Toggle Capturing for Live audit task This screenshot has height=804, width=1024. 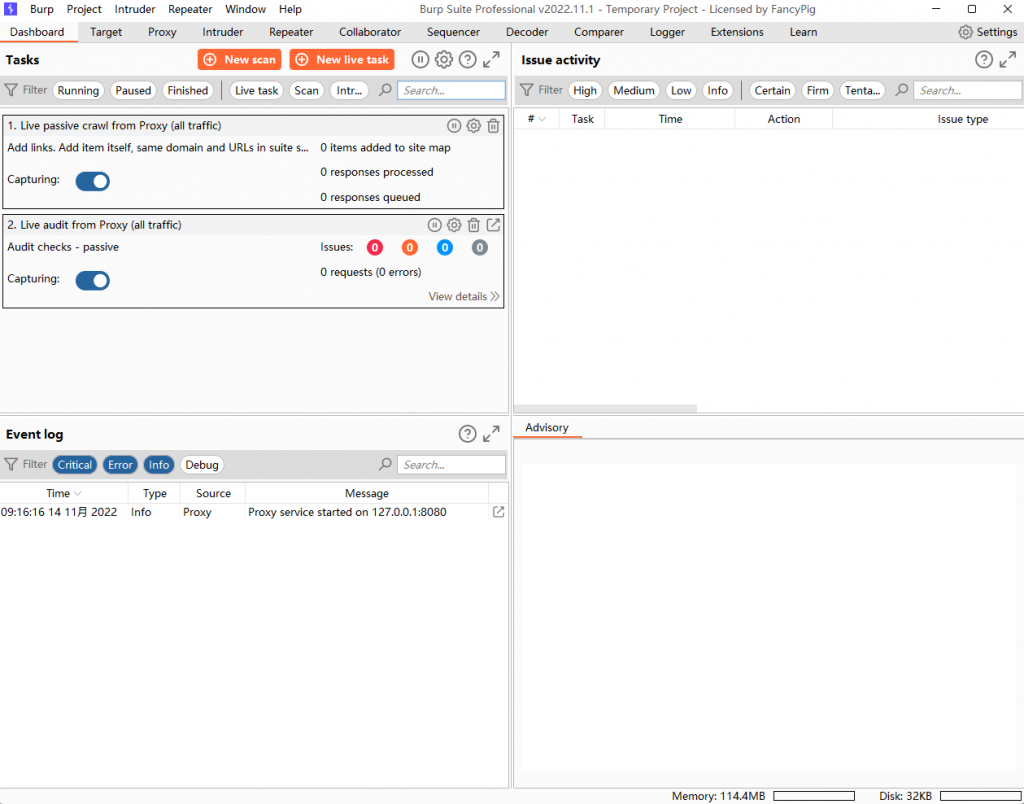(92, 281)
